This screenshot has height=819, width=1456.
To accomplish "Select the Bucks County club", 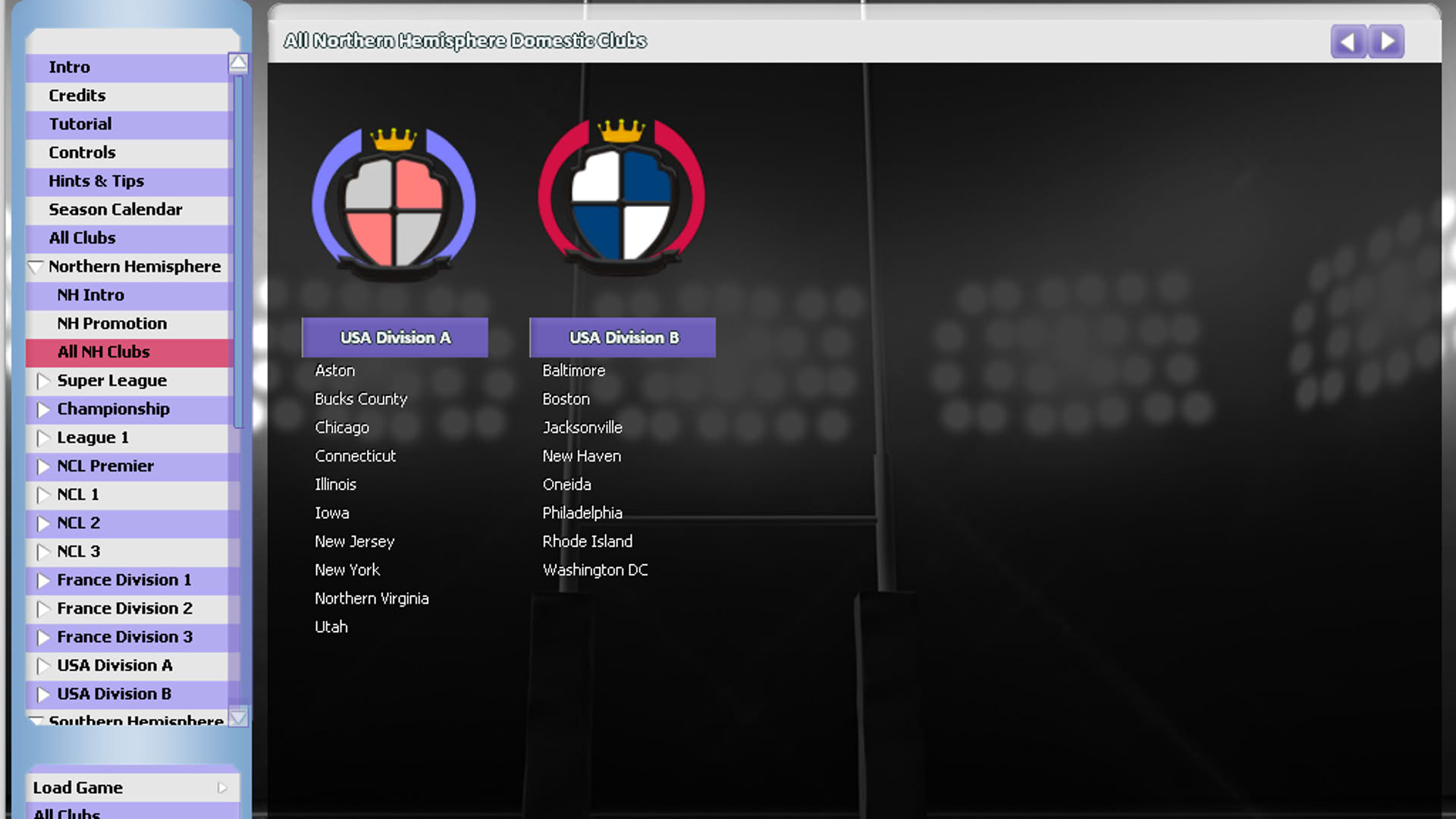I will point(361,399).
